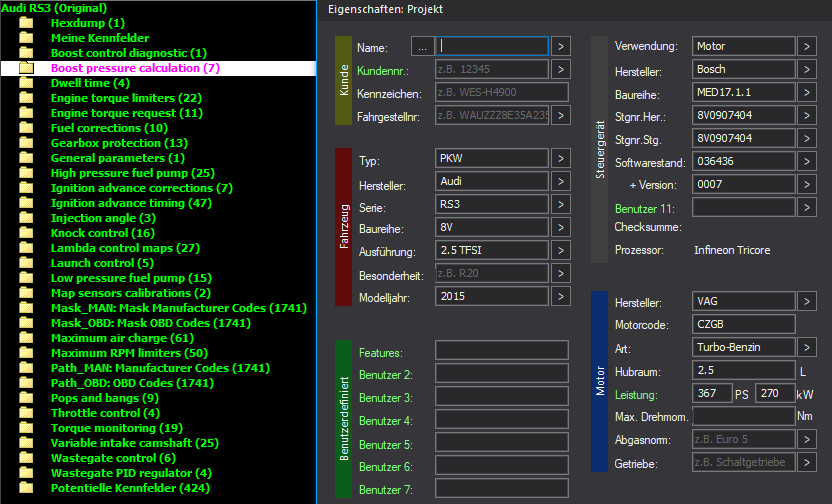Open the Art dropdown showing Turbo-Benzin
The image size is (832, 504).
click(x=807, y=347)
